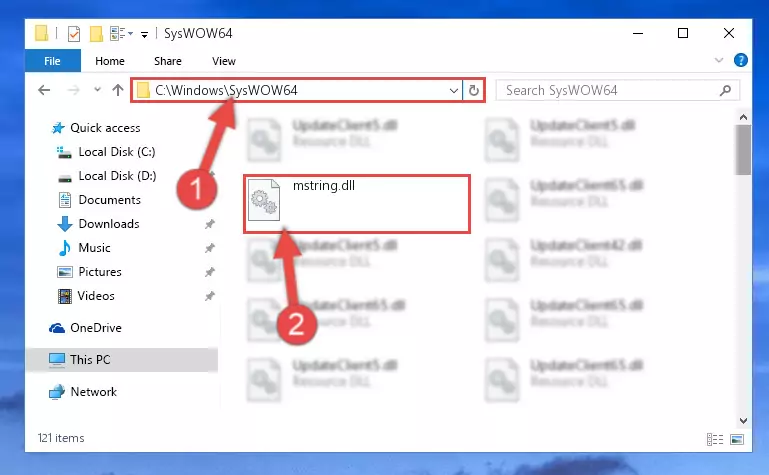Image resolution: width=769 pixels, height=475 pixels.
Task: Open Downloads in navigation pane
Action: [109, 224]
